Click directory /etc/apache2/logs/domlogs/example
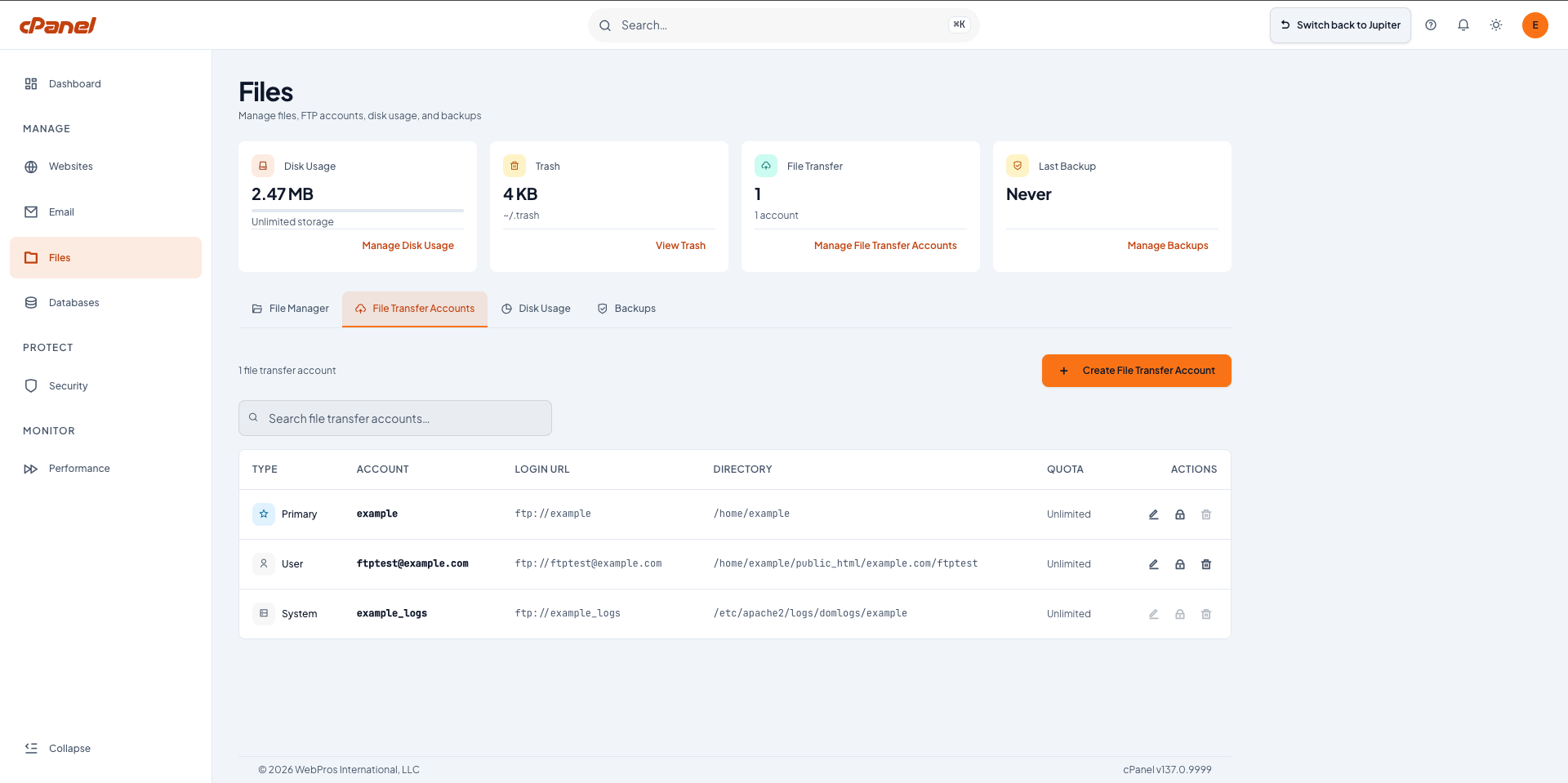Viewport: 1568px width, 783px height. point(810,613)
